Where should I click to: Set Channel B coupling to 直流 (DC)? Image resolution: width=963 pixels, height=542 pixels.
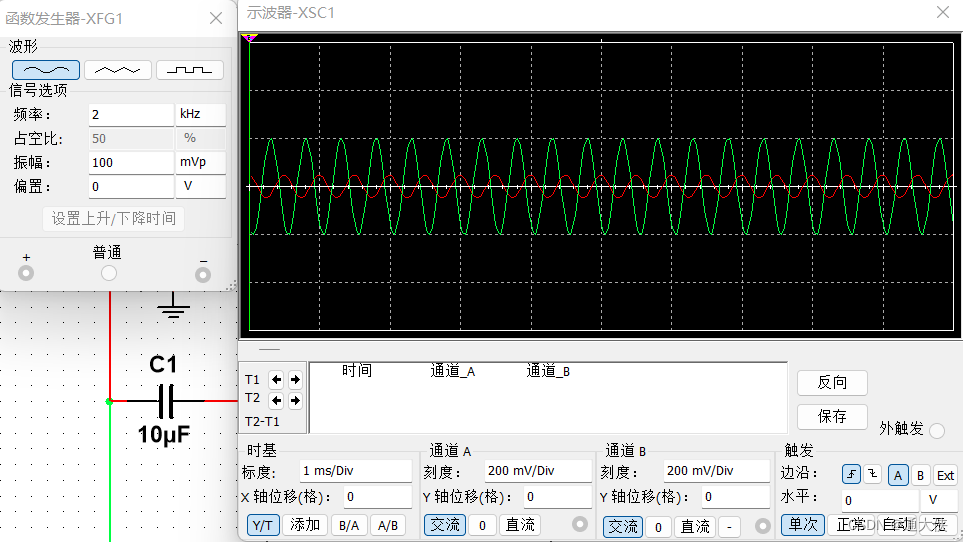click(696, 527)
